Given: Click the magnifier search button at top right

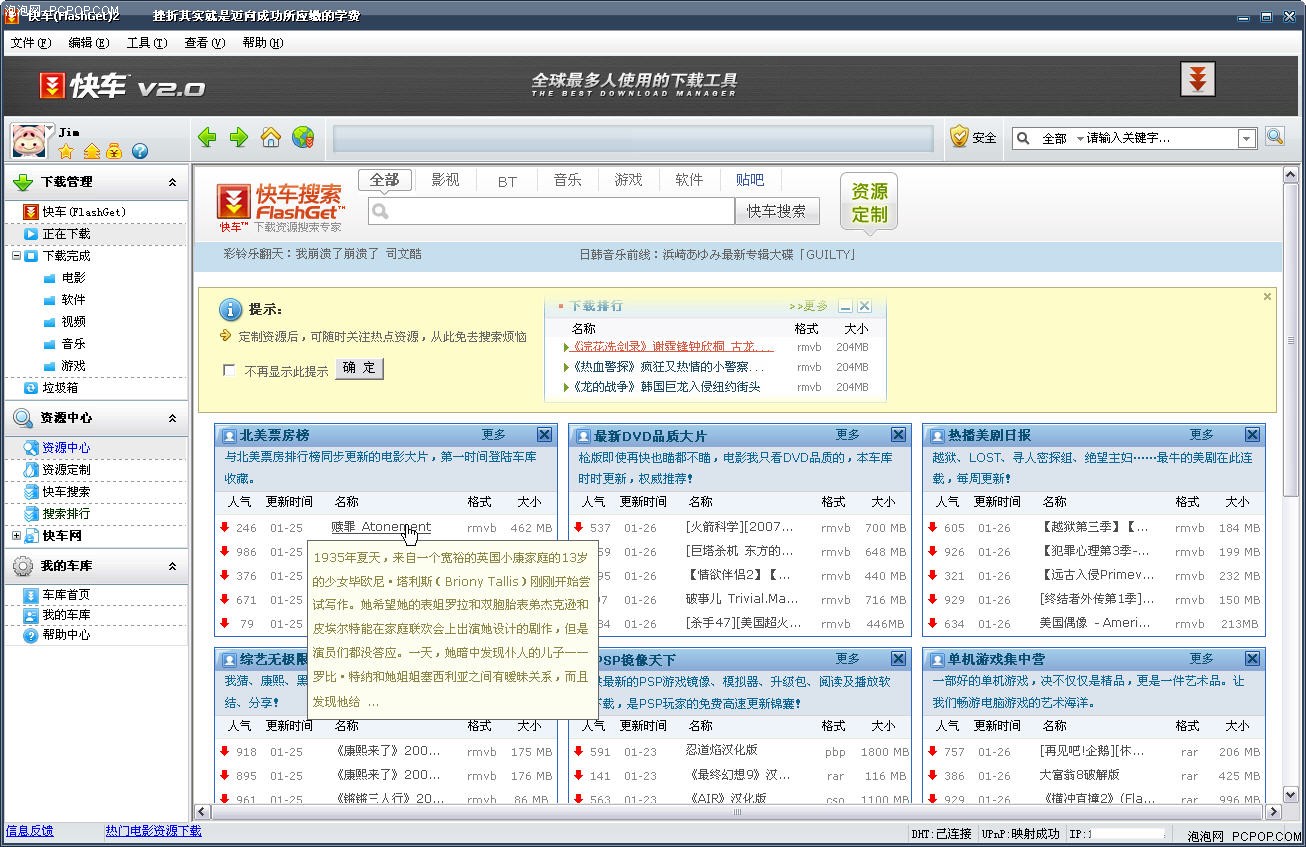Looking at the screenshot, I should click(1274, 137).
